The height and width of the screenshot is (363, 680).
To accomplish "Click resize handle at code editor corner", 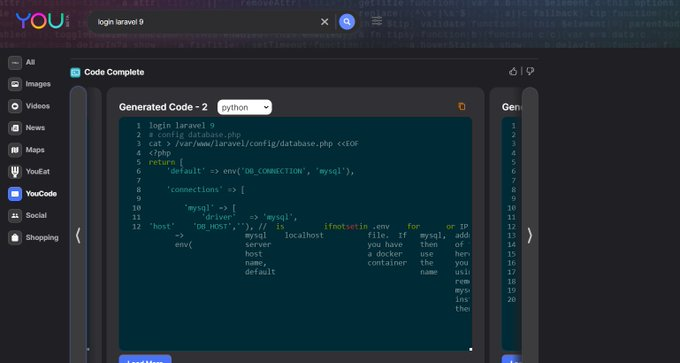I will point(471,349).
